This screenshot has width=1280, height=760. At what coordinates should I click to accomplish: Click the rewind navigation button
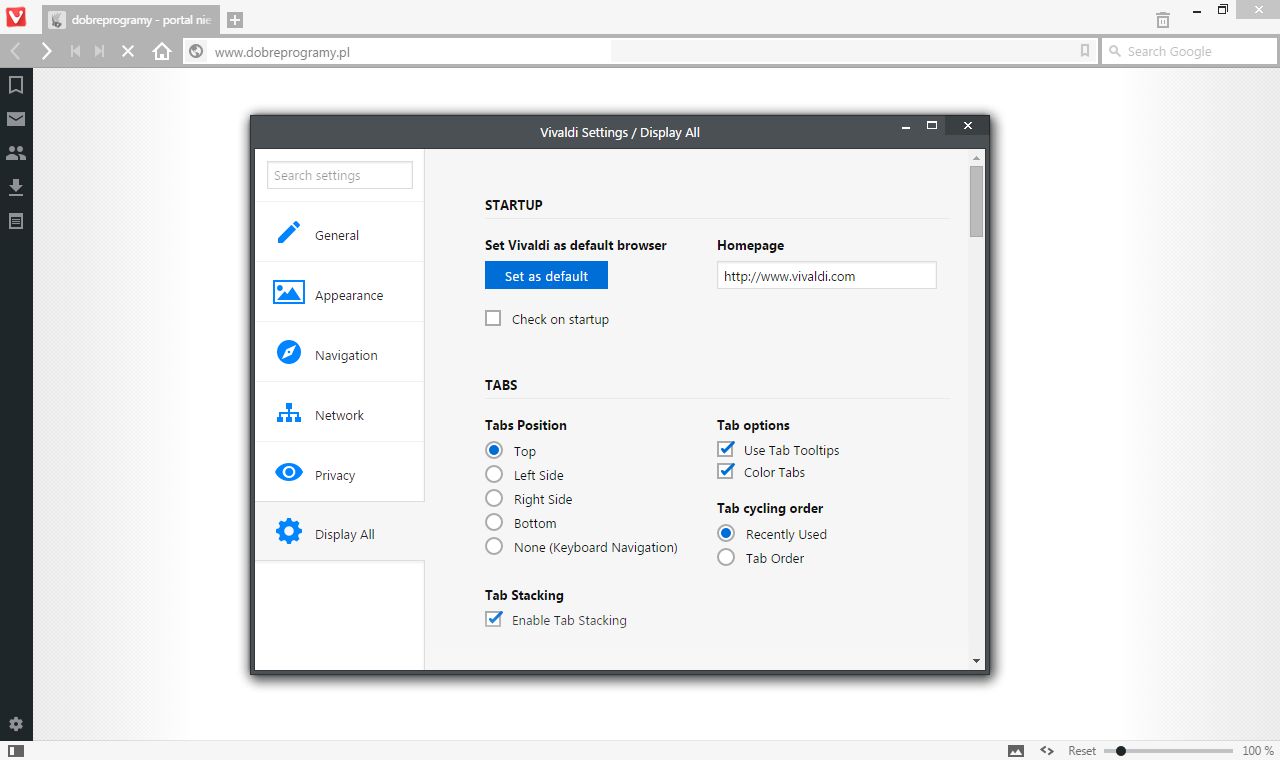pos(75,51)
